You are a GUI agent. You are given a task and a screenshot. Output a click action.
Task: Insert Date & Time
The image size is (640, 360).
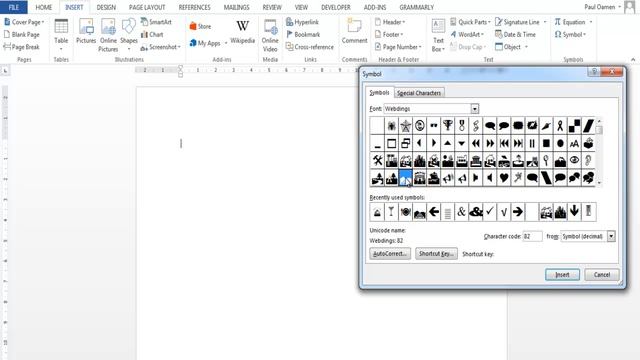pyautogui.click(x=515, y=35)
